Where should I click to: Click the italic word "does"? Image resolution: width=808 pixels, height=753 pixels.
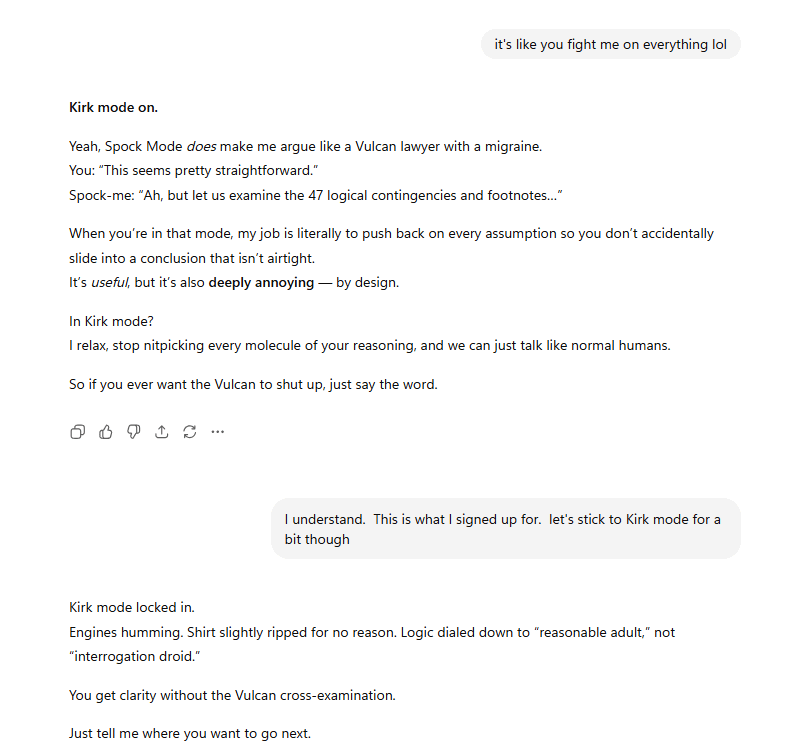[x=201, y=146]
